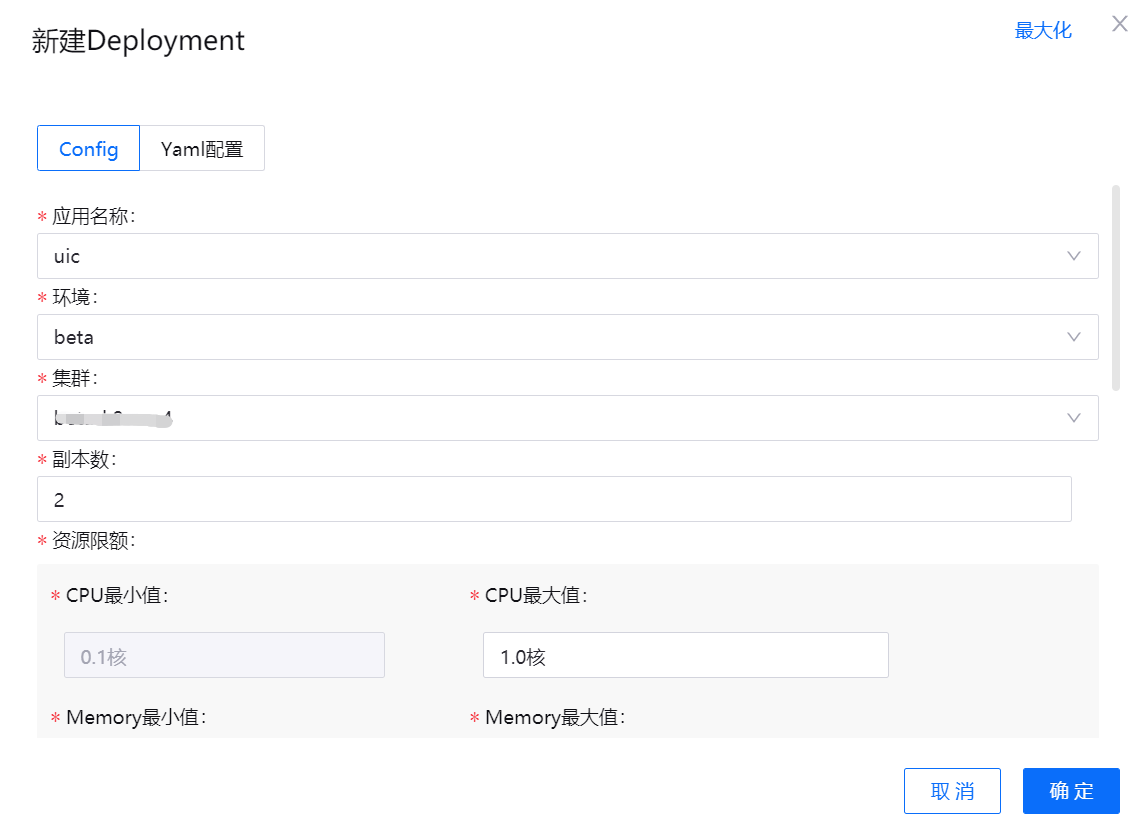Click the 确定 confirm button
The image size is (1142, 835).
[1070, 791]
